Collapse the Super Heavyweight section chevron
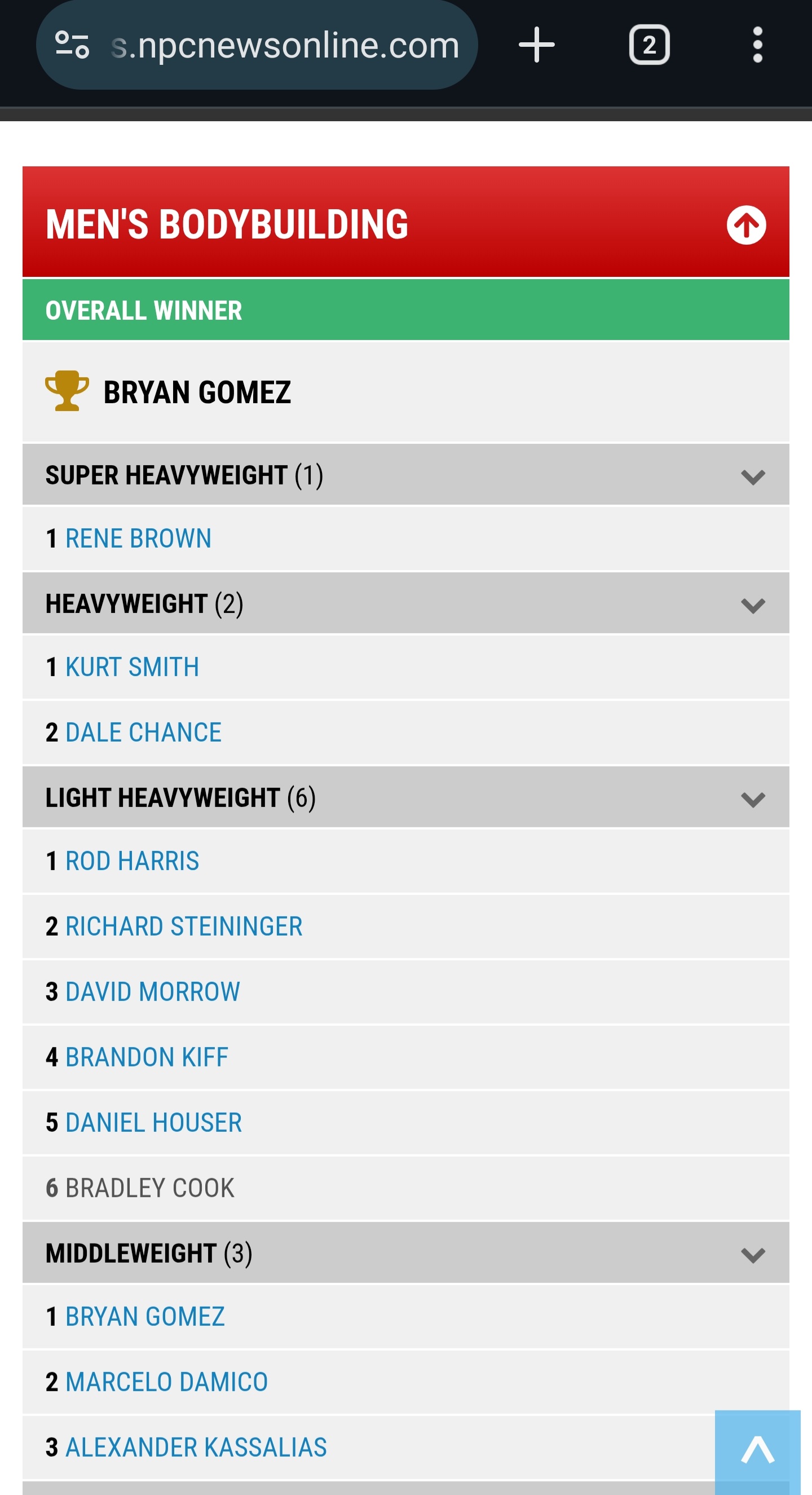Viewport: 812px width, 1495px height. 753,477
